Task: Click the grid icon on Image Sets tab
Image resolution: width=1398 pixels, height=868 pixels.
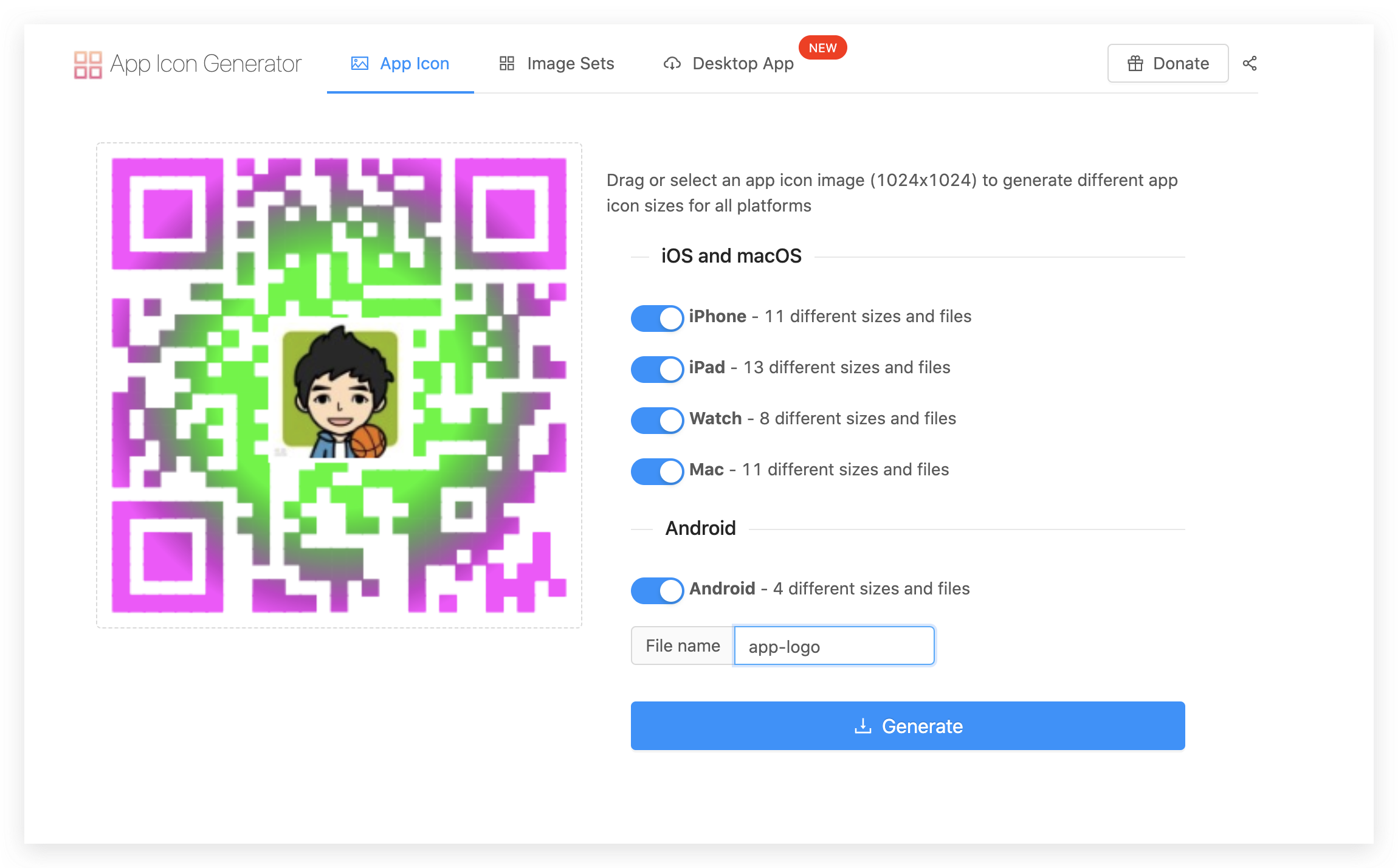Action: click(x=507, y=63)
